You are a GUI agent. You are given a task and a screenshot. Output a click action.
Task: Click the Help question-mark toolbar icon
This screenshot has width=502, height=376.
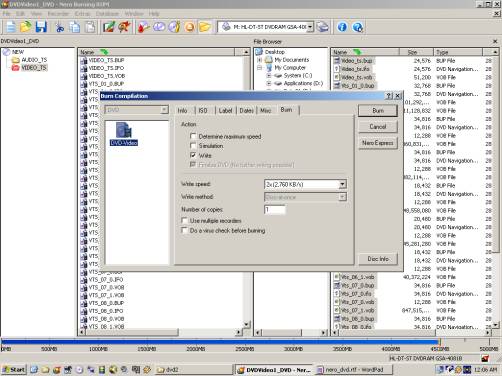tap(357, 27)
